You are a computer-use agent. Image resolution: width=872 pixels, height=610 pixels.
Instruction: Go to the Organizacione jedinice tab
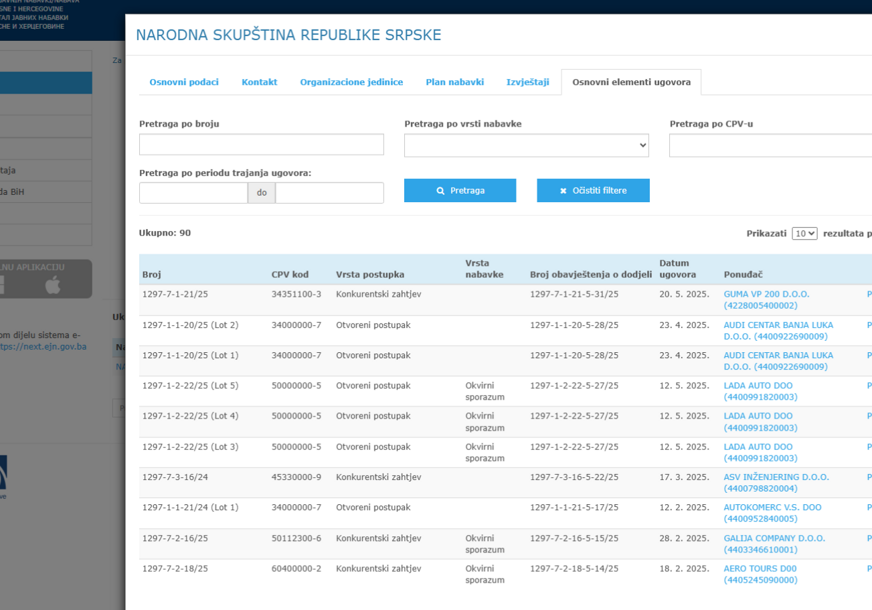coord(351,82)
